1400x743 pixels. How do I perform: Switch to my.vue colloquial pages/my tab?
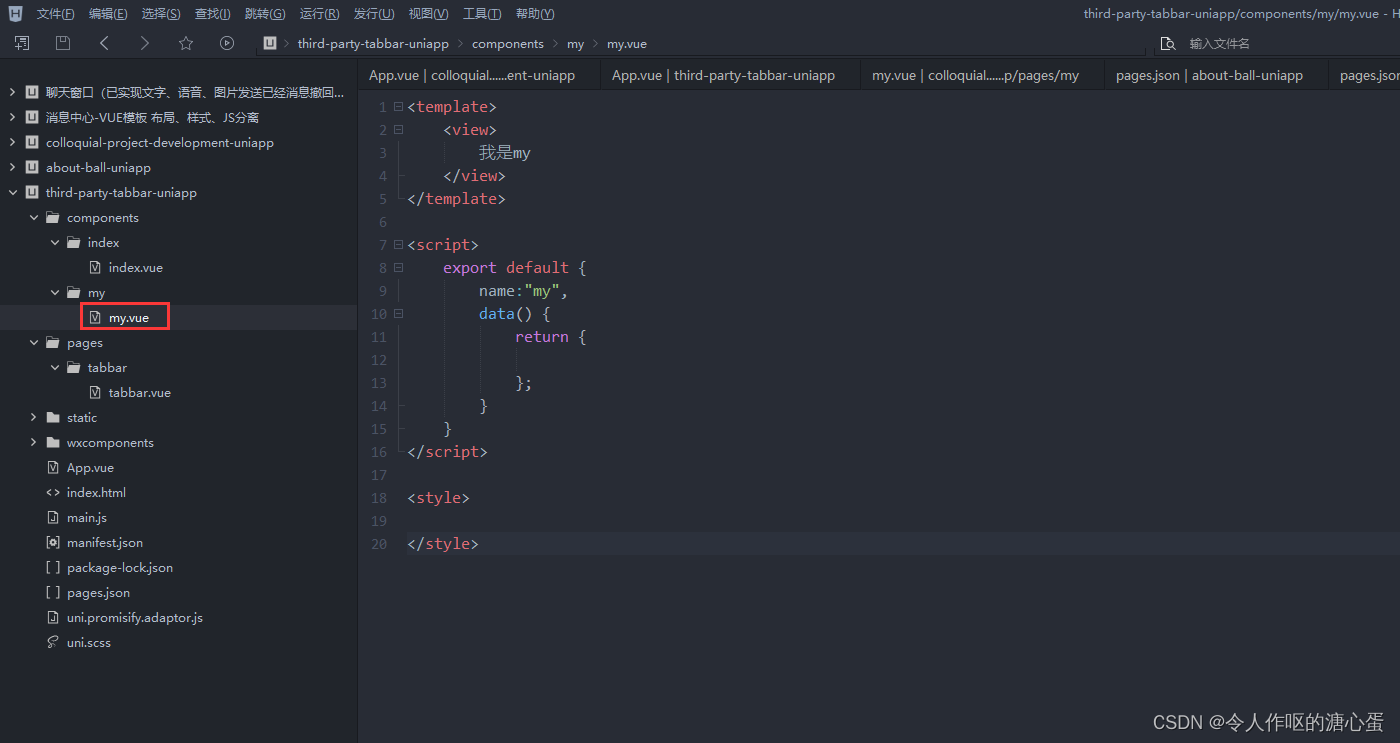coord(975,75)
